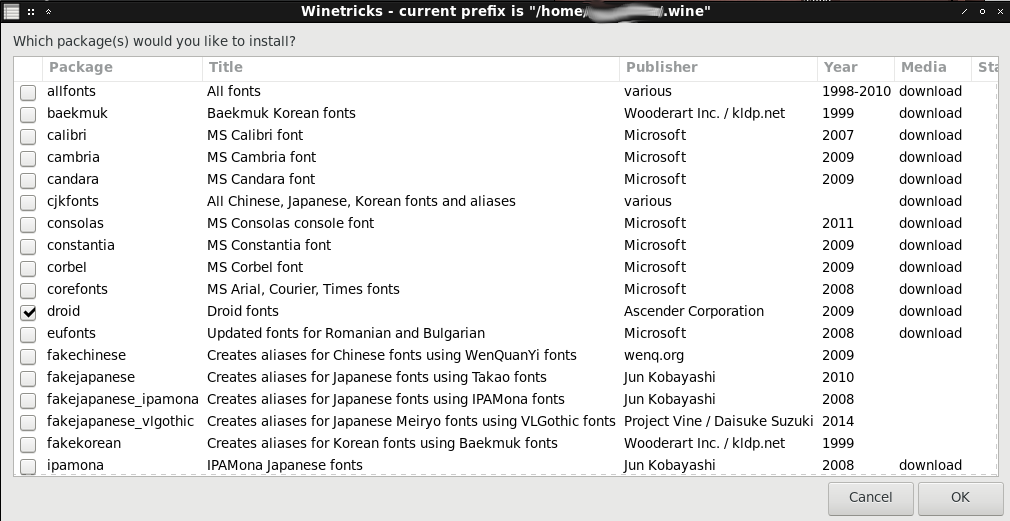
Task: Uncheck the droid package checkbox
Action: [28, 312]
